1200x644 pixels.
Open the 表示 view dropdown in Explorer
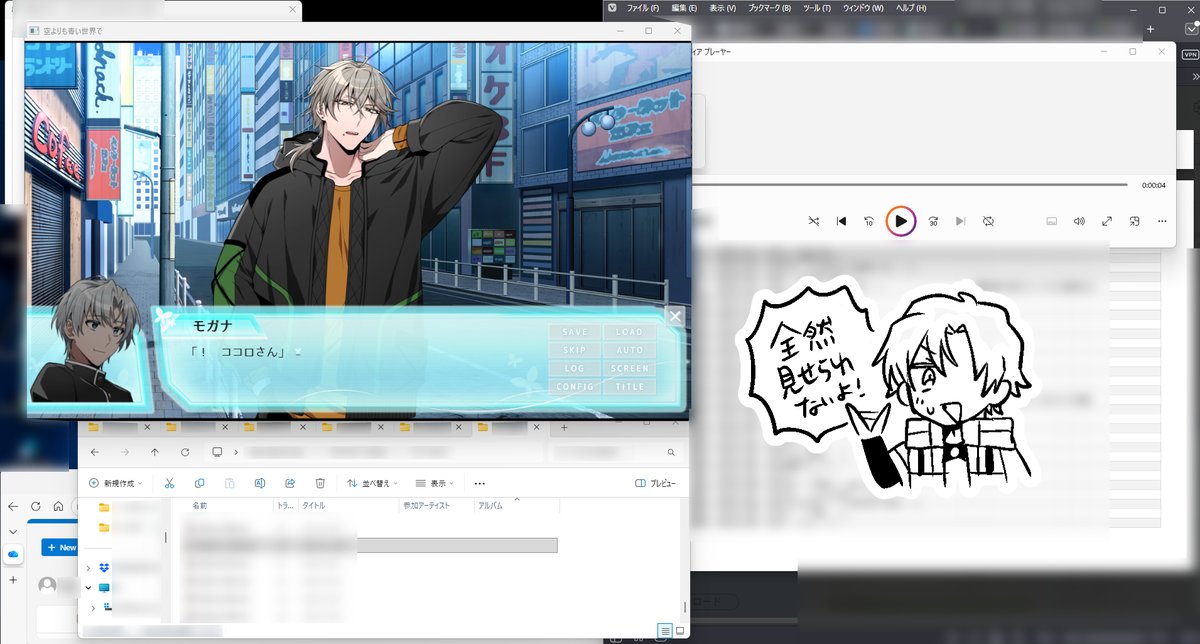click(x=436, y=483)
